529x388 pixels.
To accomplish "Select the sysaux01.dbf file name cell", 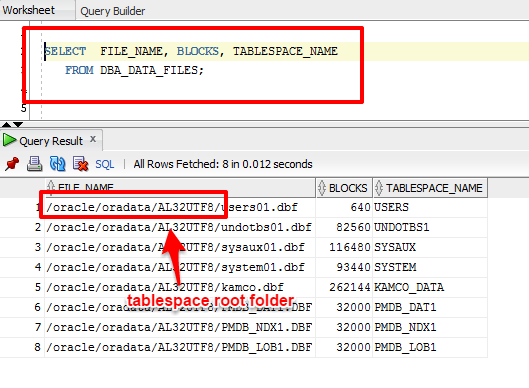I will click(180, 247).
